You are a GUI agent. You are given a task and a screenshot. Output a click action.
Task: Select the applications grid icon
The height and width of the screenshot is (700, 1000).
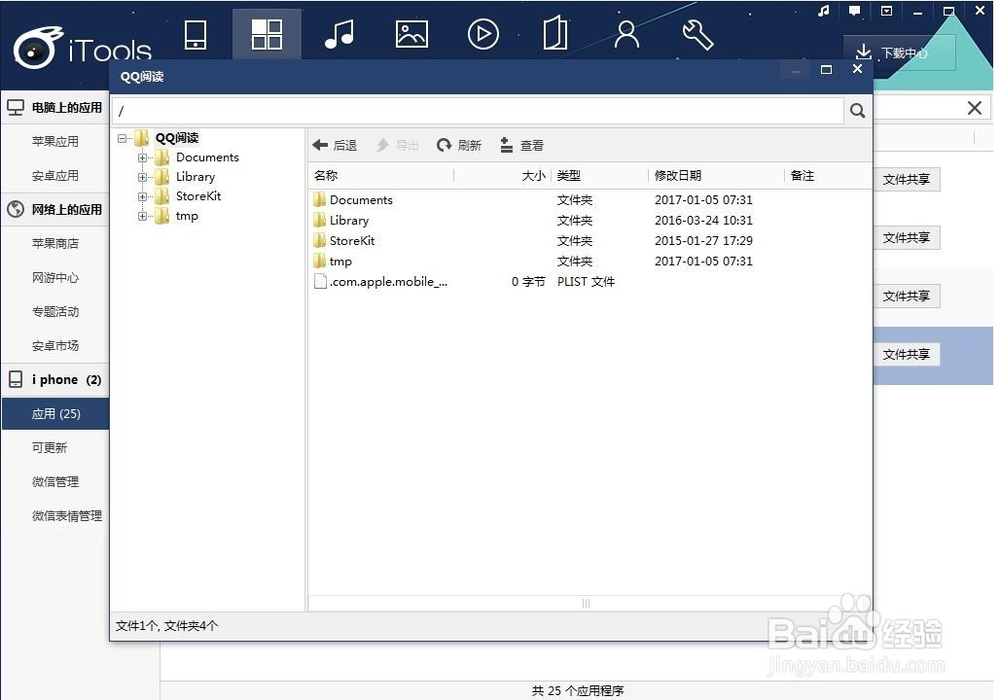[267, 34]
